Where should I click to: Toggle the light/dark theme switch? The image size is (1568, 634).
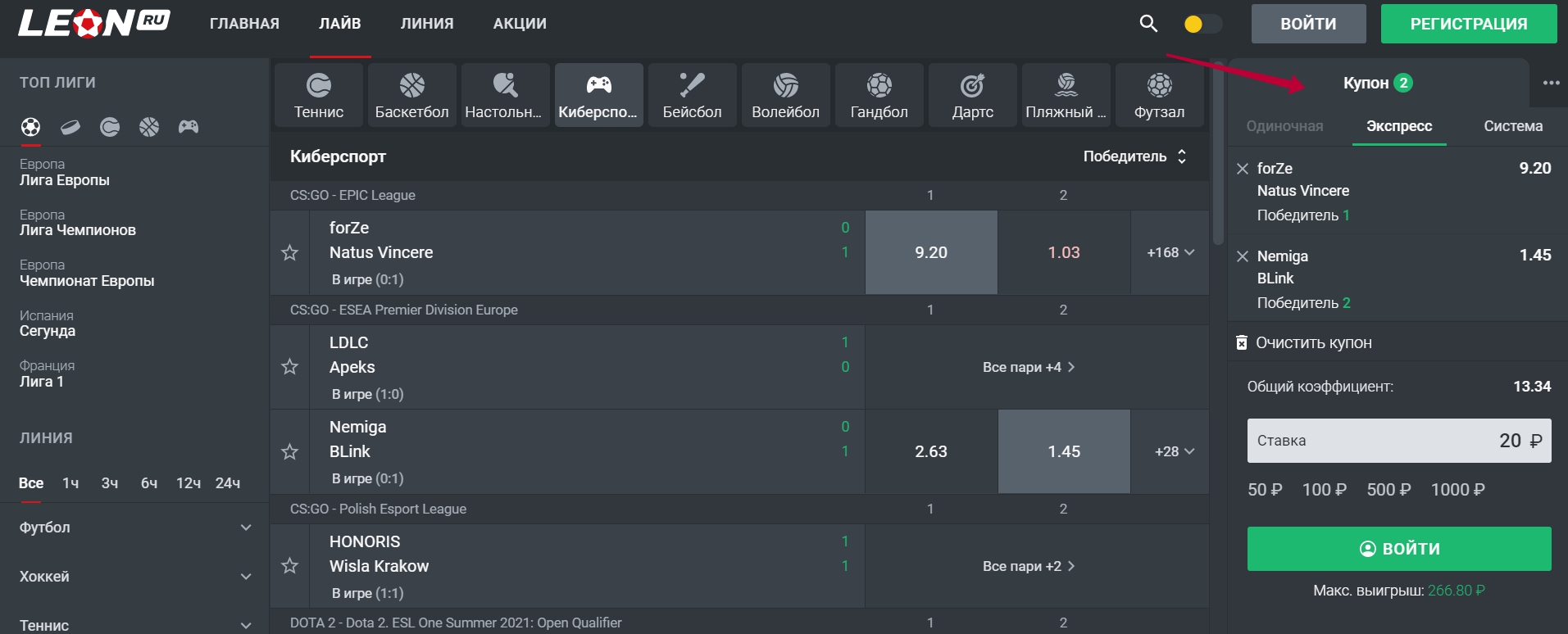tap(1202, 24)
